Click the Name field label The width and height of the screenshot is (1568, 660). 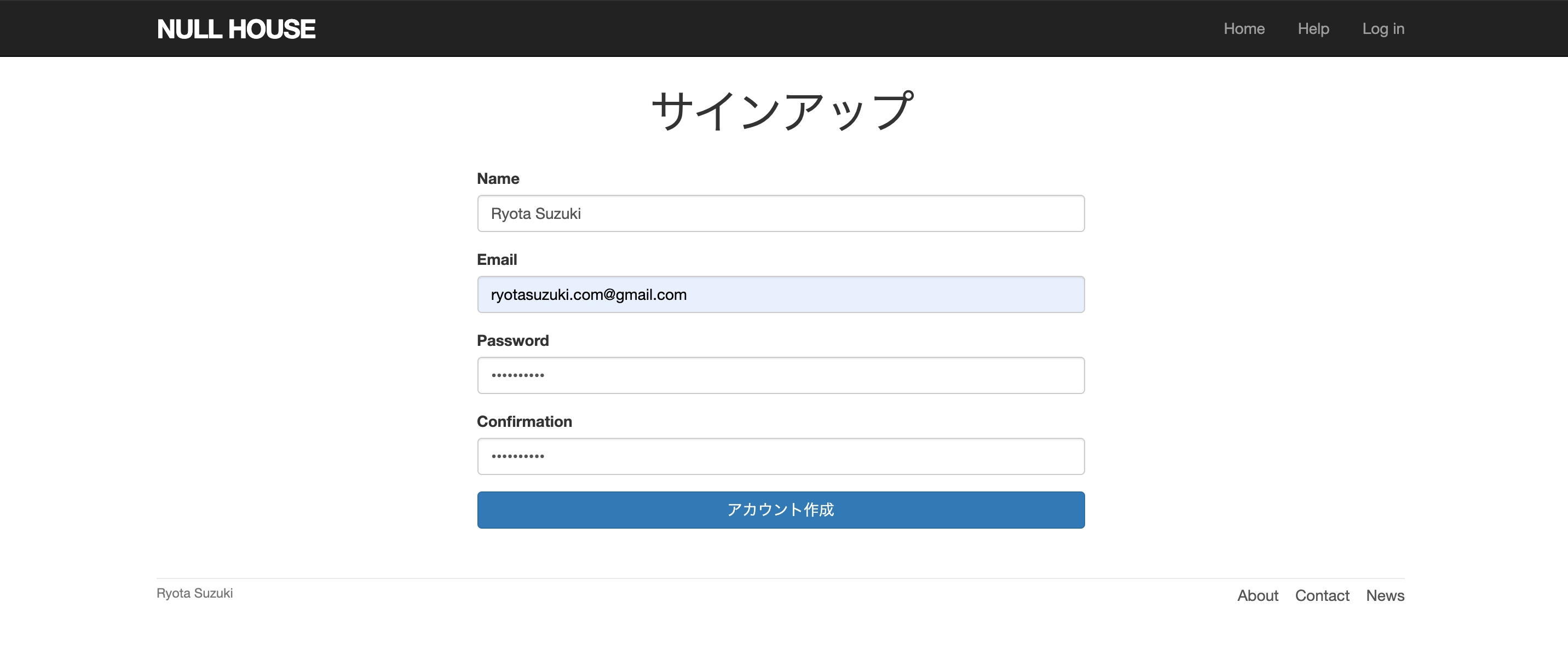[x=498, y=178]
